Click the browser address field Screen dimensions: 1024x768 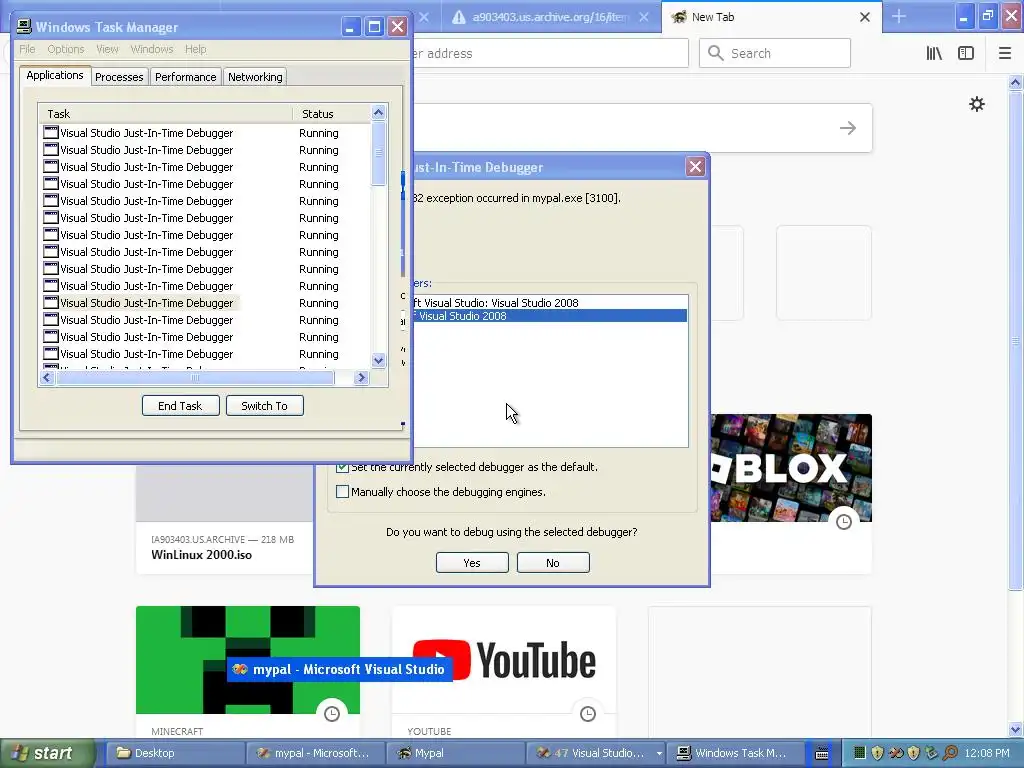[x=549, y=54]
